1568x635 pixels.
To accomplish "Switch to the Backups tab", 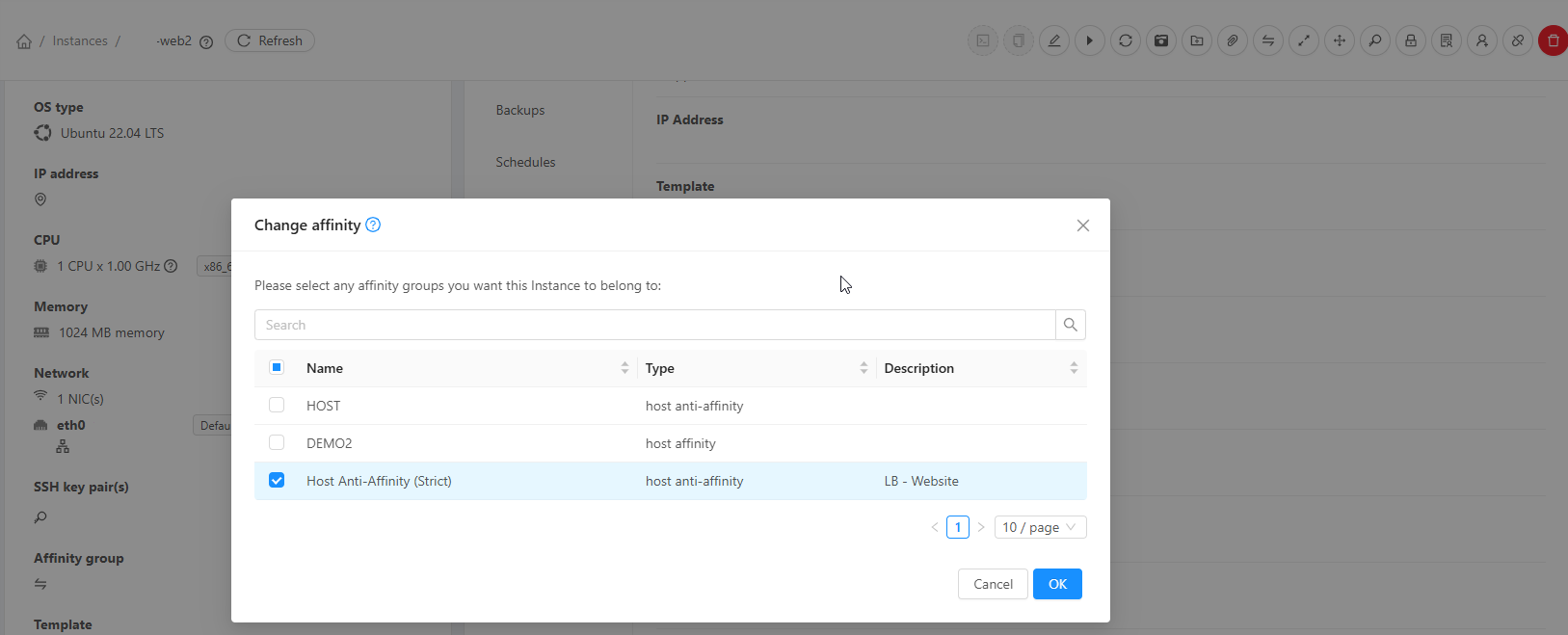I will [519, 110].
